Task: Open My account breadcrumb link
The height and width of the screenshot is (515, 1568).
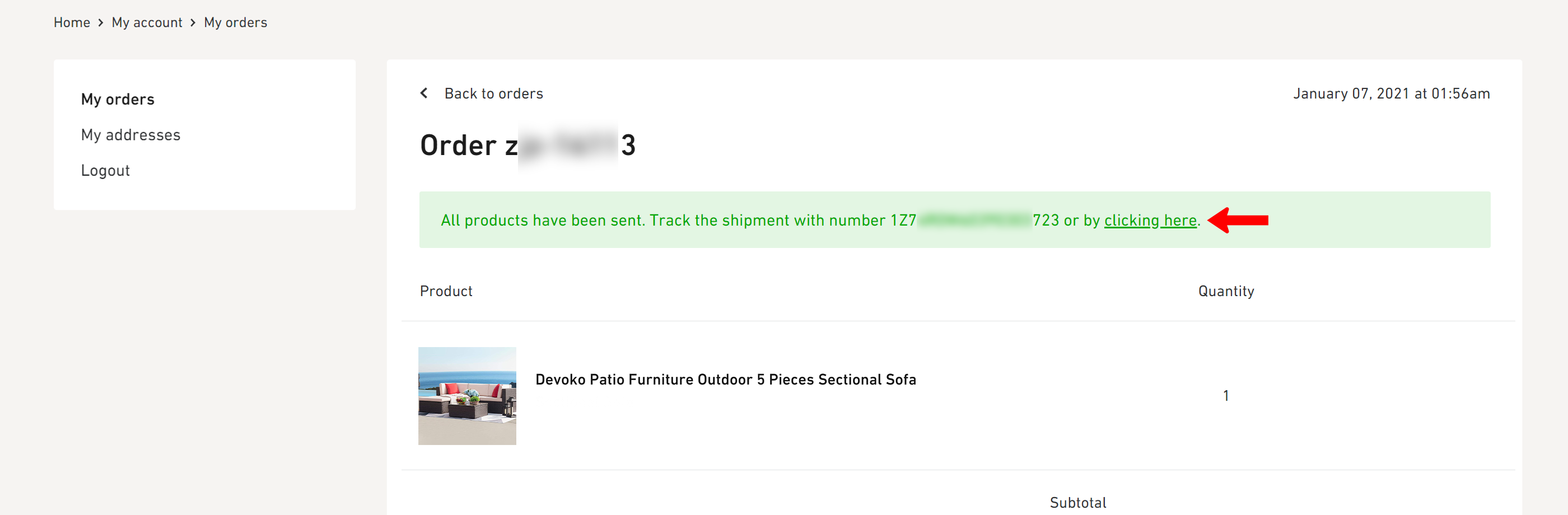Action: (147, 22)
